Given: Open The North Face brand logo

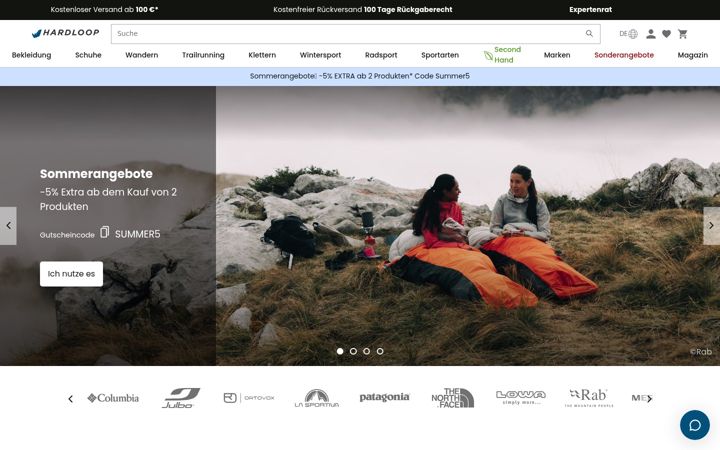Looking at the screenshot, I should pyautogui.click(x=453, y=398).
